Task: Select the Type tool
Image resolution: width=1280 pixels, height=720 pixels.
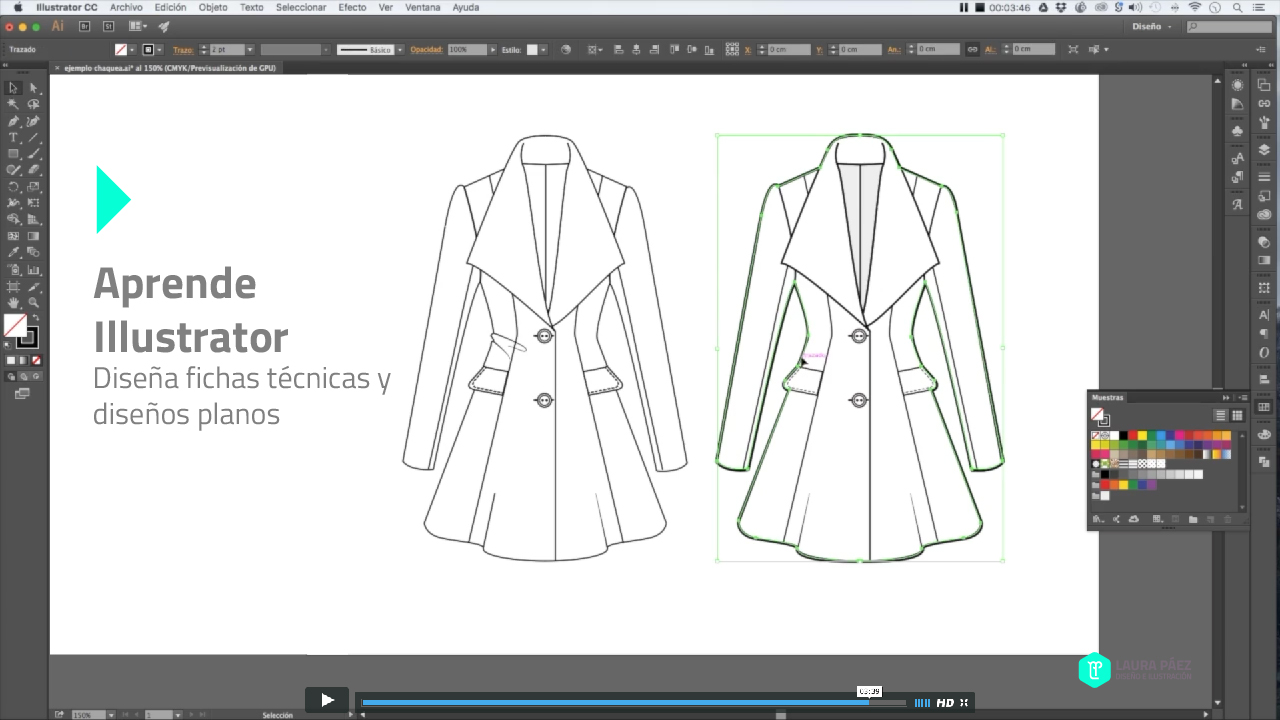Action: tap(14, 137)
